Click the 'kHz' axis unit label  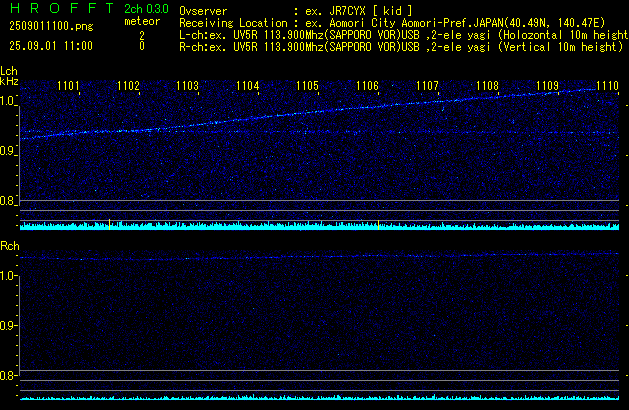coord(9,81)
